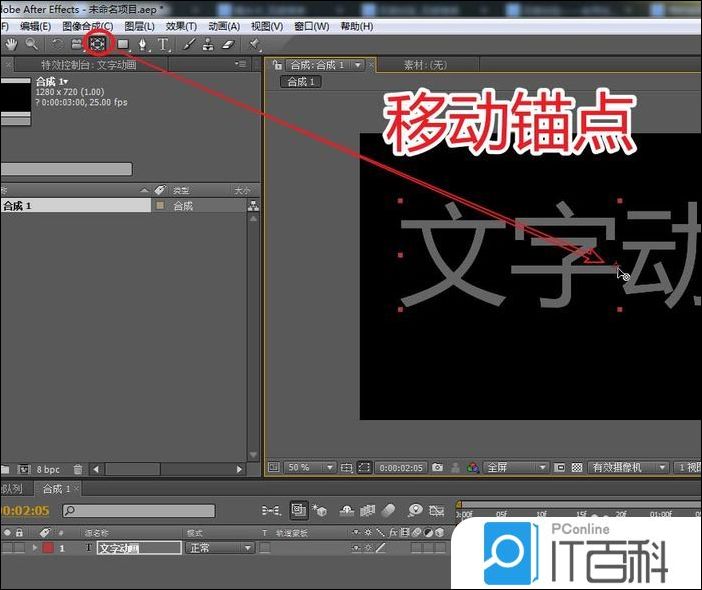The height and width of the screenshot is (590, 702).
Task: Click the always preview this view icon
Action: pyautogui.click(x=273, y=467)
